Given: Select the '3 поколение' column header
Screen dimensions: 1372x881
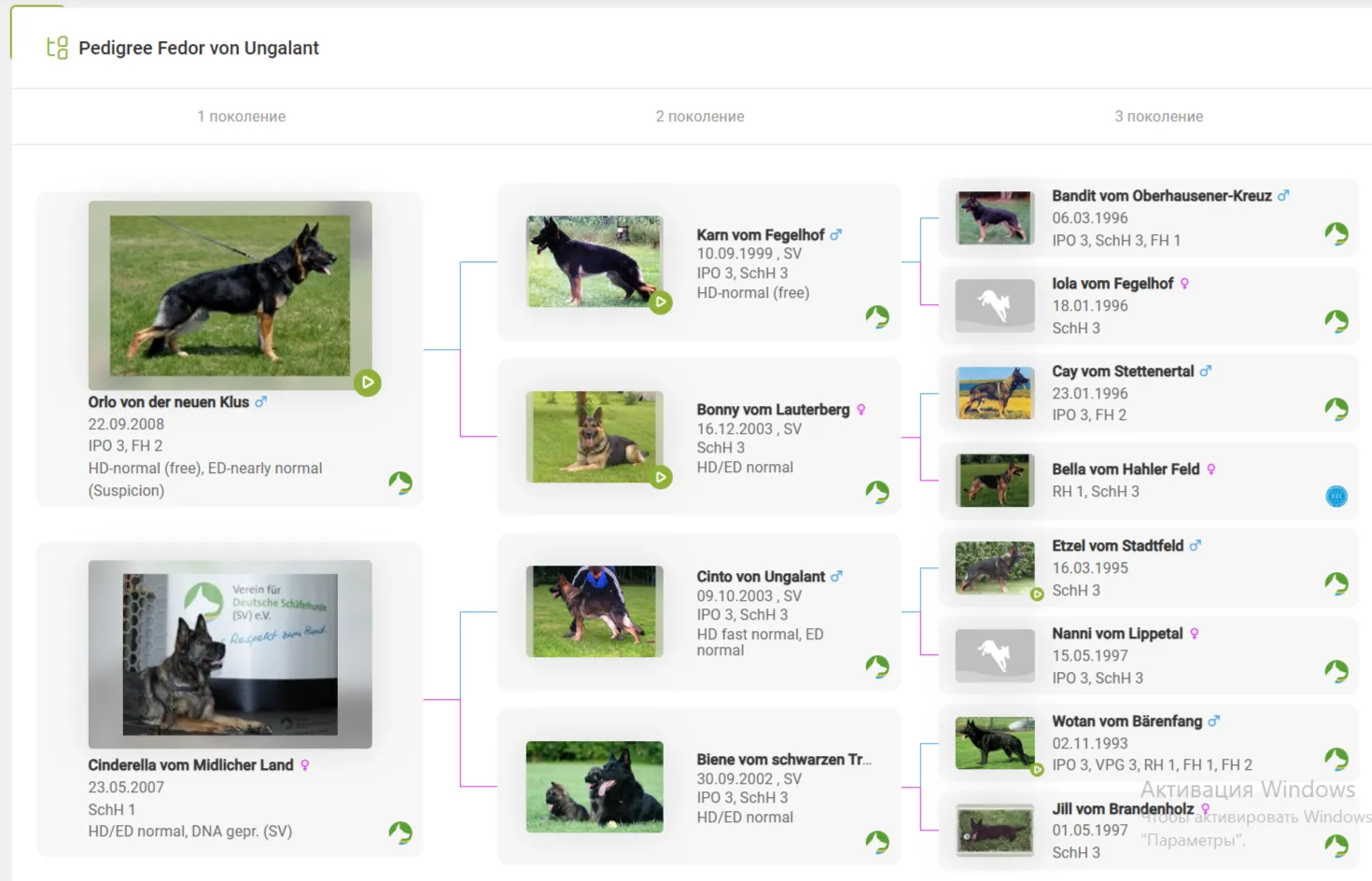Looking at the screenshot, I should pos(1158,117).
